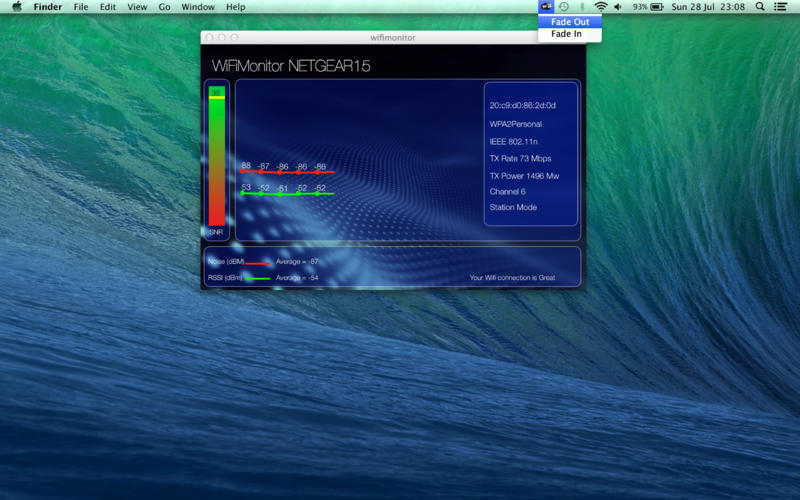Click the Average = -54 text
The height and width of the screenshot is (500, 800).
point(297,278)
